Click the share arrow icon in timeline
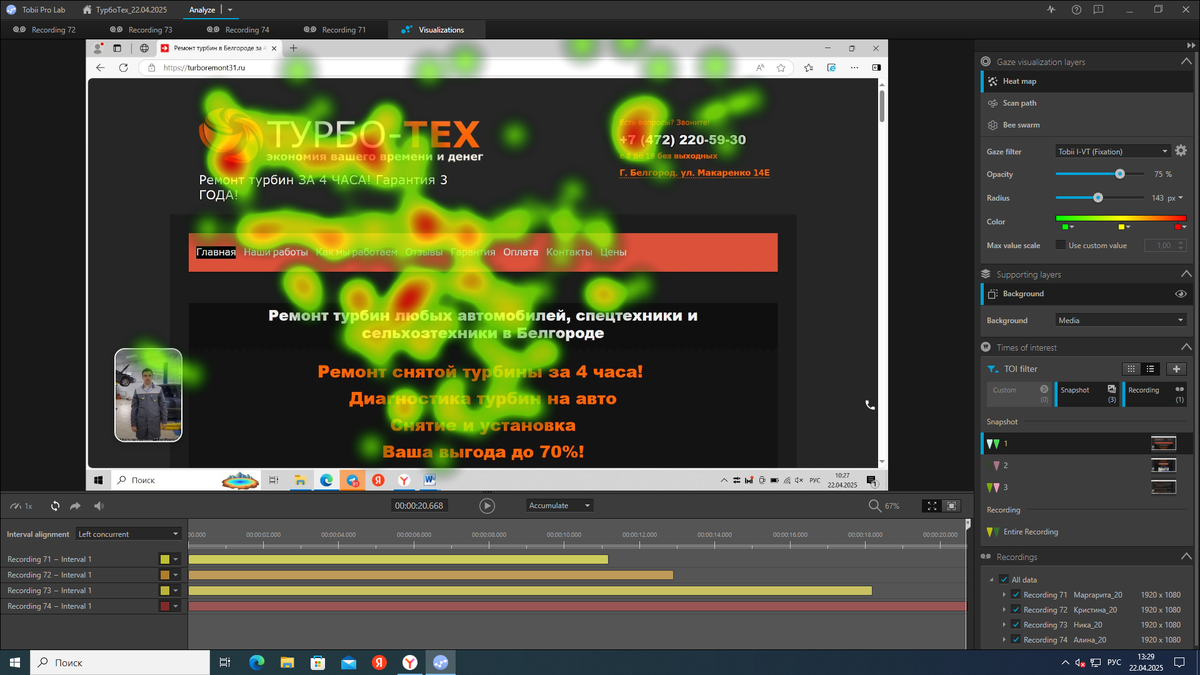 click(x=75, y=506)
